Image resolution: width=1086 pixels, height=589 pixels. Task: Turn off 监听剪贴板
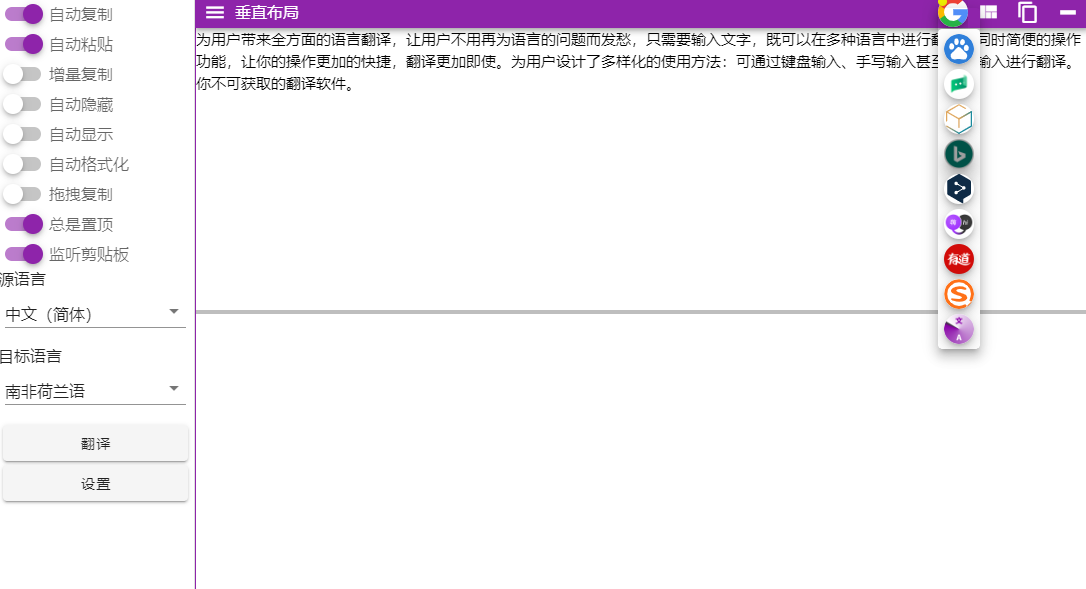point(22,254)
